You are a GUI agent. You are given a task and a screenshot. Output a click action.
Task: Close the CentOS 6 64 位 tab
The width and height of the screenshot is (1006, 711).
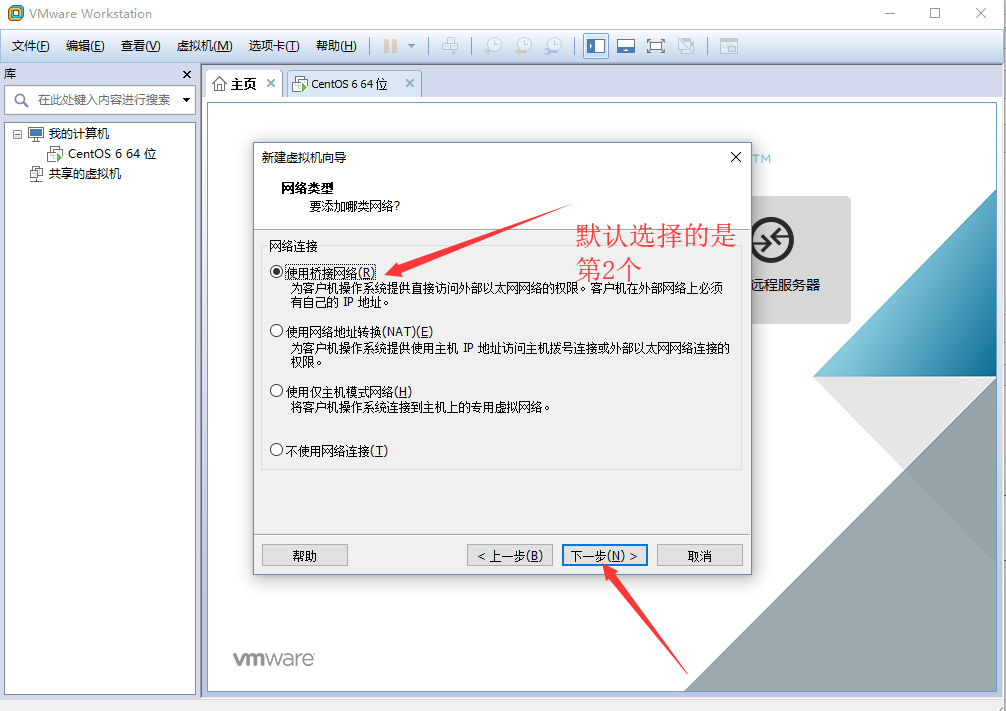(410, 83)
